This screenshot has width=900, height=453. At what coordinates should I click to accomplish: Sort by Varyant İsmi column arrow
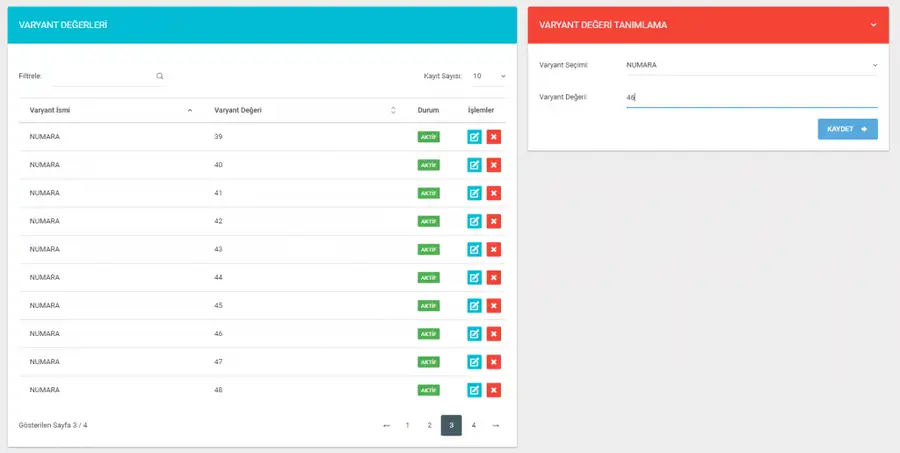tap(190, 110)
